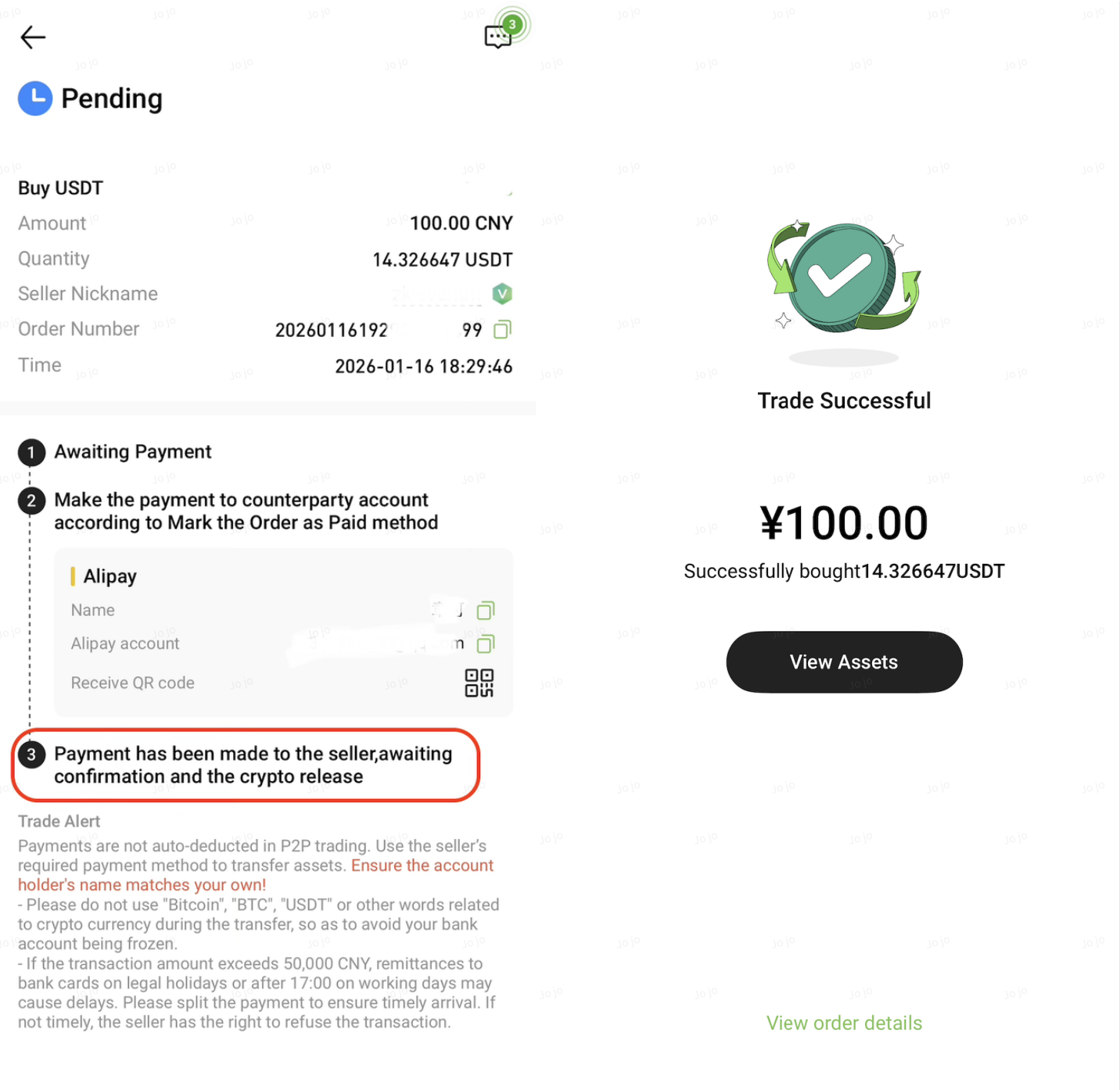1120x1090 pixels.
Task: Show the receive QR code
Action: point(479,683)
